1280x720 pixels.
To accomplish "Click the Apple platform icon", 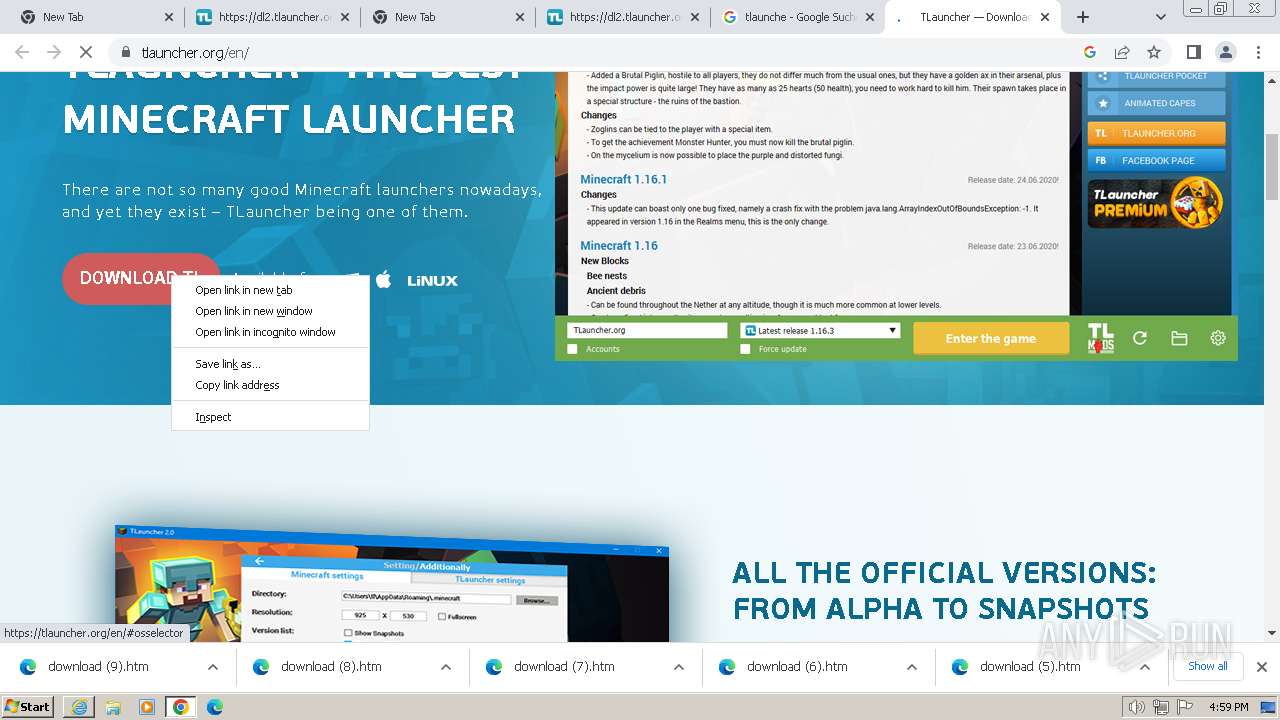I will tap(383, 280).
